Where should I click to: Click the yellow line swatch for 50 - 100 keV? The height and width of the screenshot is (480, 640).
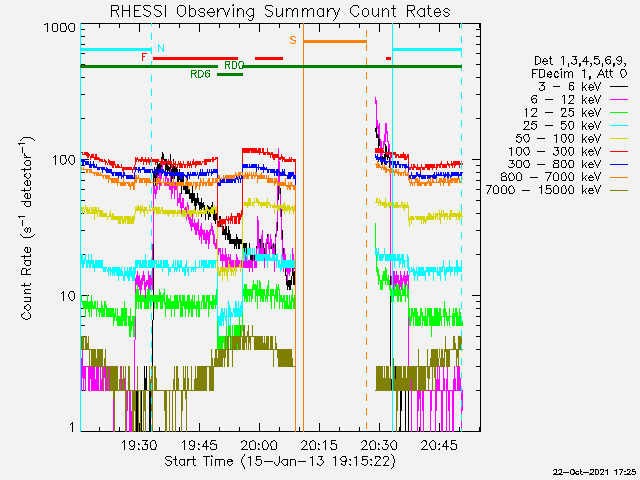click(x=619, y=139)
